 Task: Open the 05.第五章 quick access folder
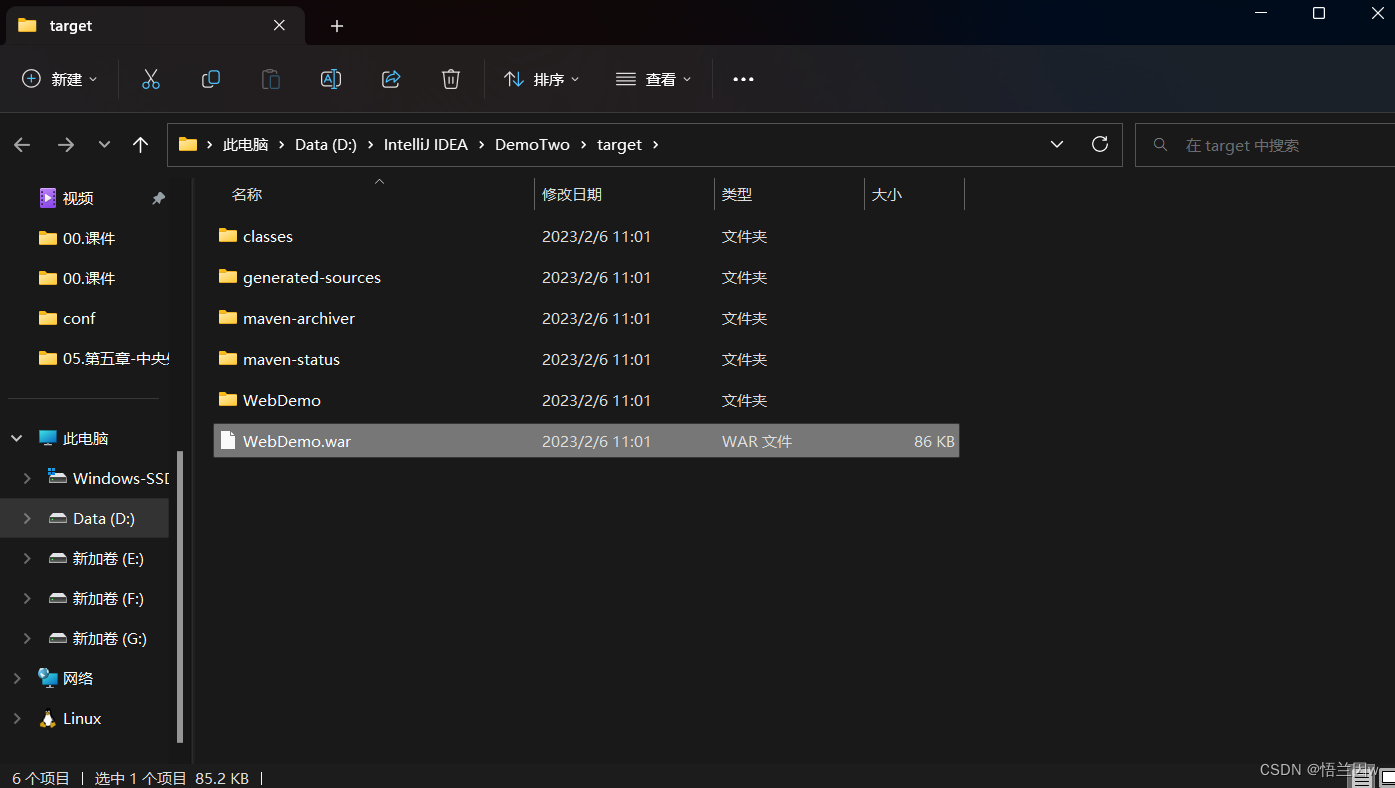pyautogui.click(x=103, y=358)
